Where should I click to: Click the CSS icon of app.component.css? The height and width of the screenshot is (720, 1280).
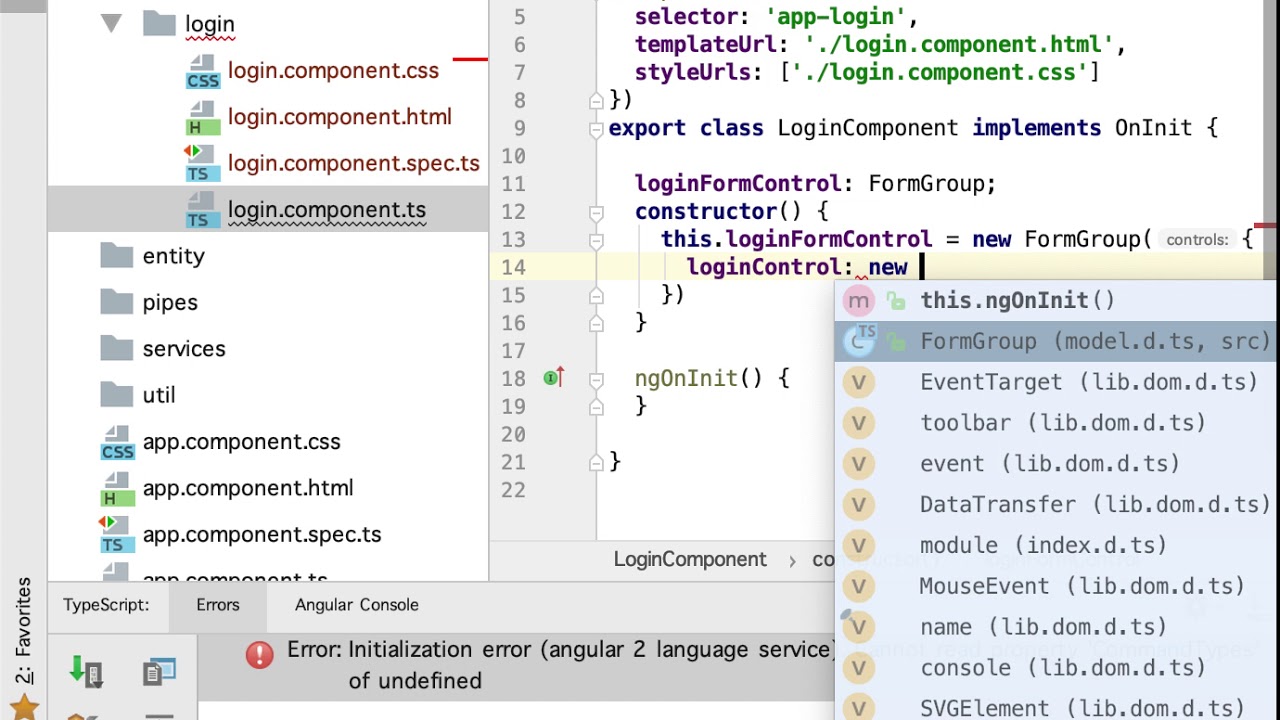[x=117, y=442]
